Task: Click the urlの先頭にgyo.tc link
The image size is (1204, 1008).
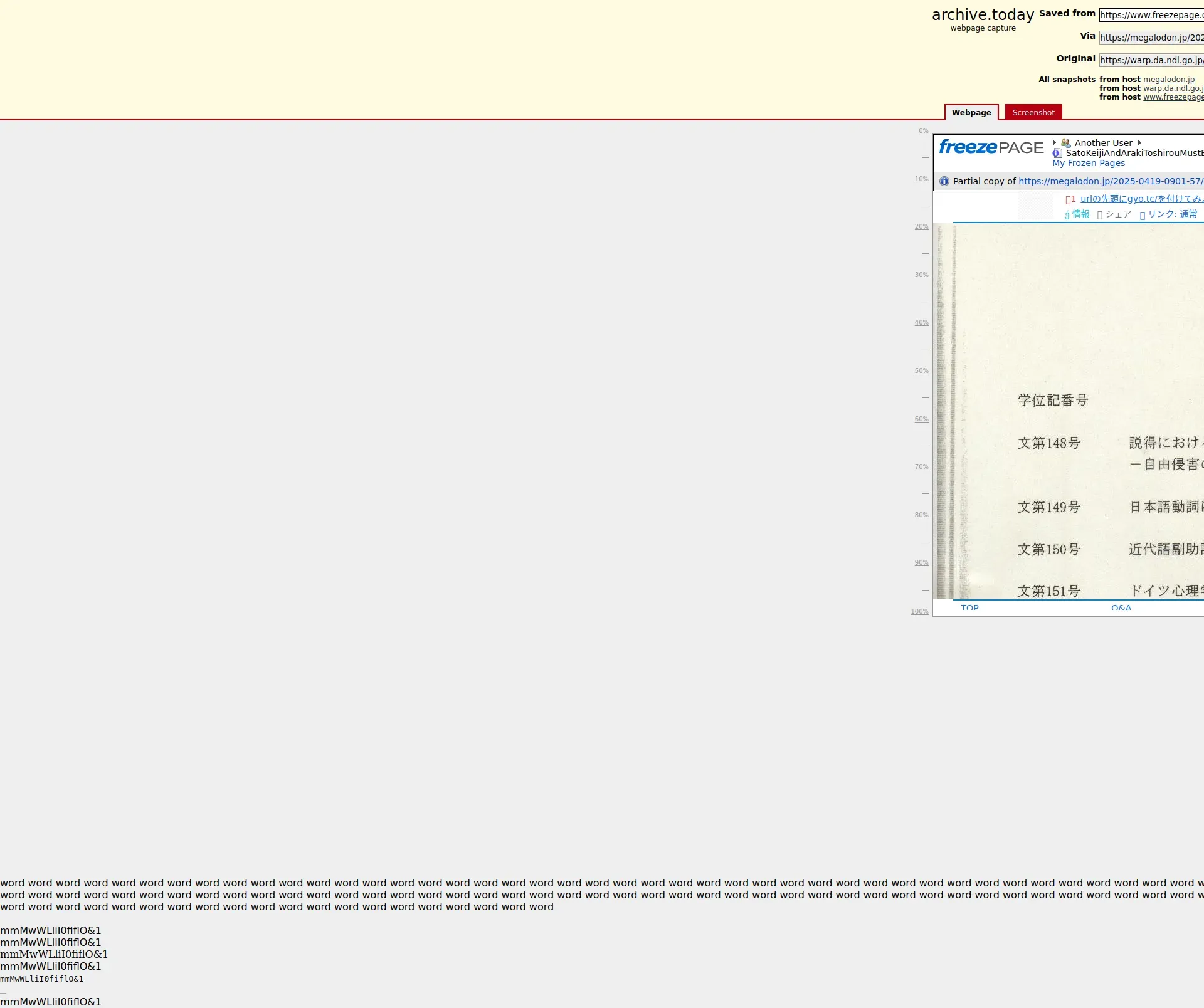Action: point(1141,199)
